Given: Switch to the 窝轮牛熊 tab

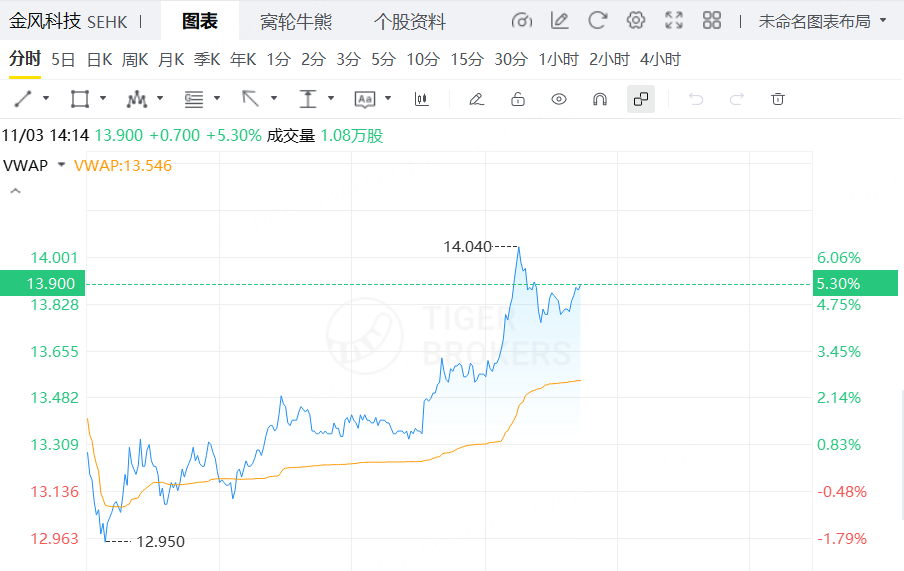Looking at the screenshot, I should (296, 22).
